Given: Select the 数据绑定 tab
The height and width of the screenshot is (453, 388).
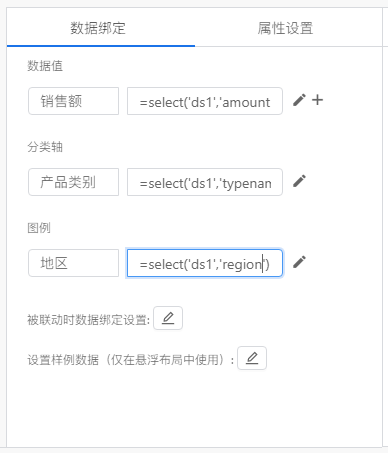Looking at the screenshot, I should 98,28.
